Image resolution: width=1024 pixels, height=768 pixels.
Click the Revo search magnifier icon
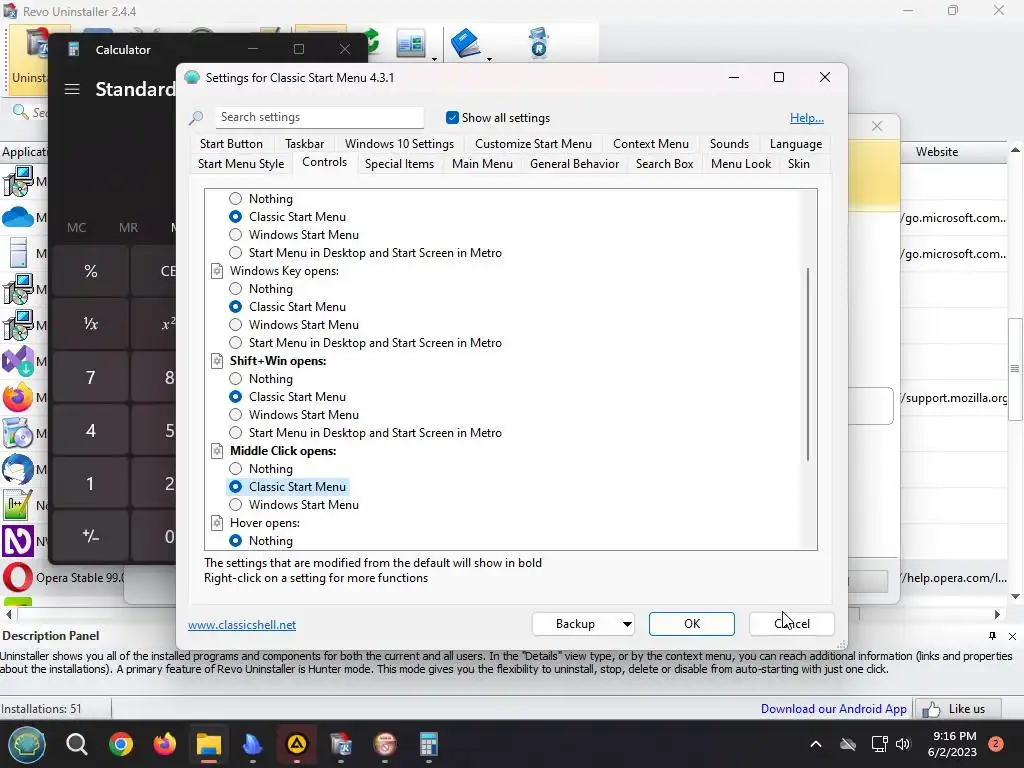pyautogui.click(x=20, y=112)
